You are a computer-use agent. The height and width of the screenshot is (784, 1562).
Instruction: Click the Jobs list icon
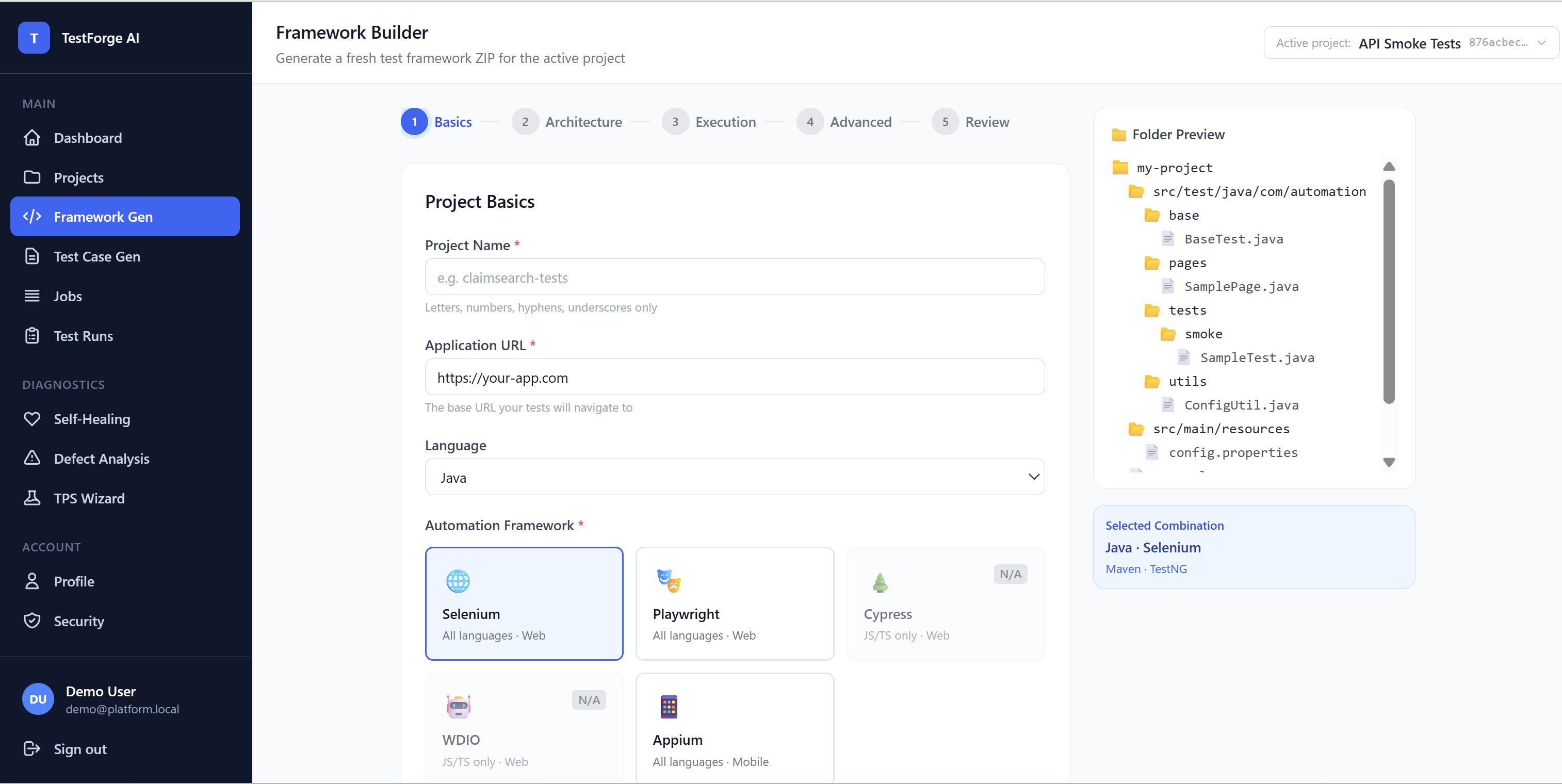click(32, 296)
